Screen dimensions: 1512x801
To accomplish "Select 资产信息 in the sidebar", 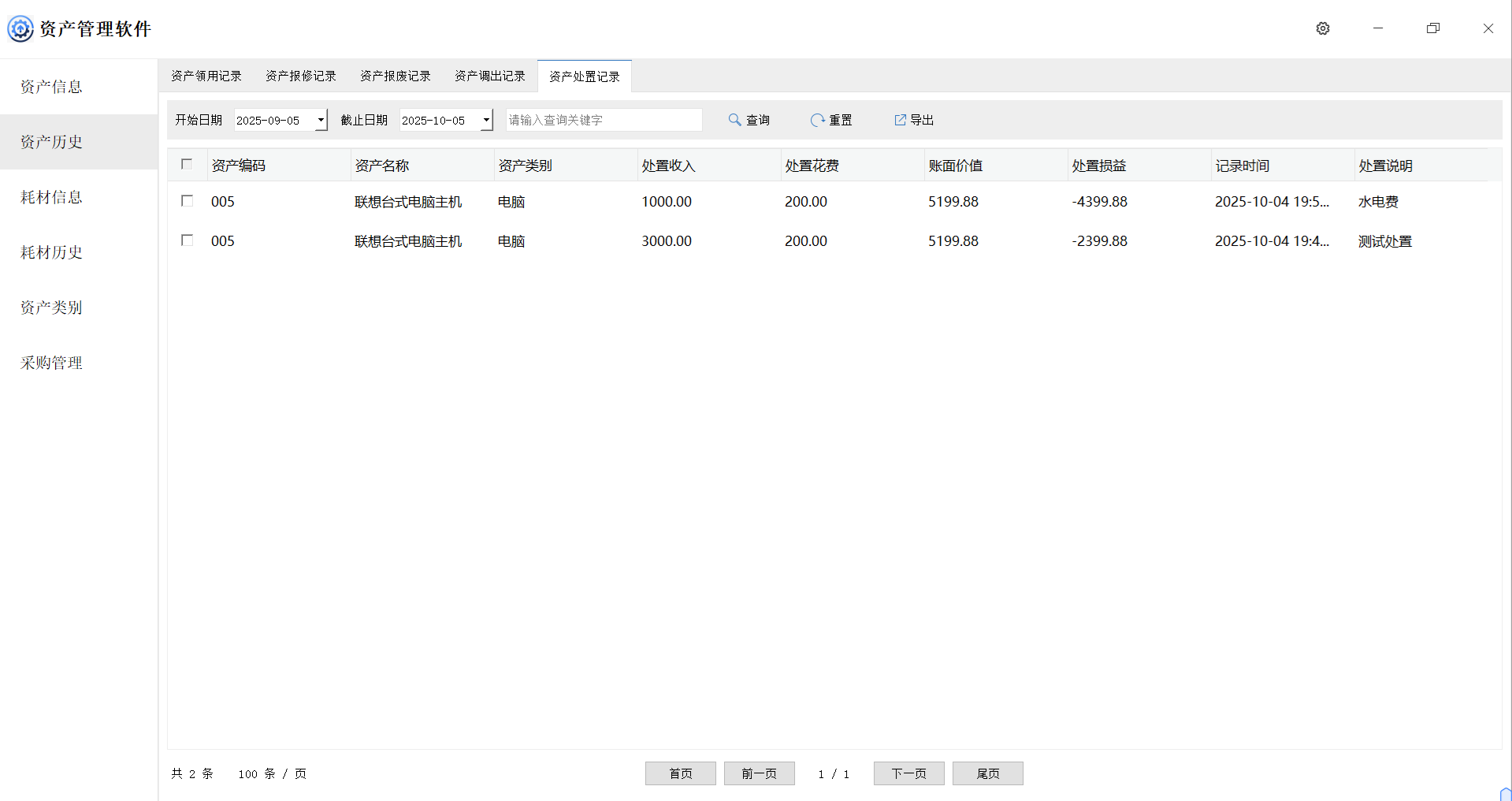I will point(50,87).
